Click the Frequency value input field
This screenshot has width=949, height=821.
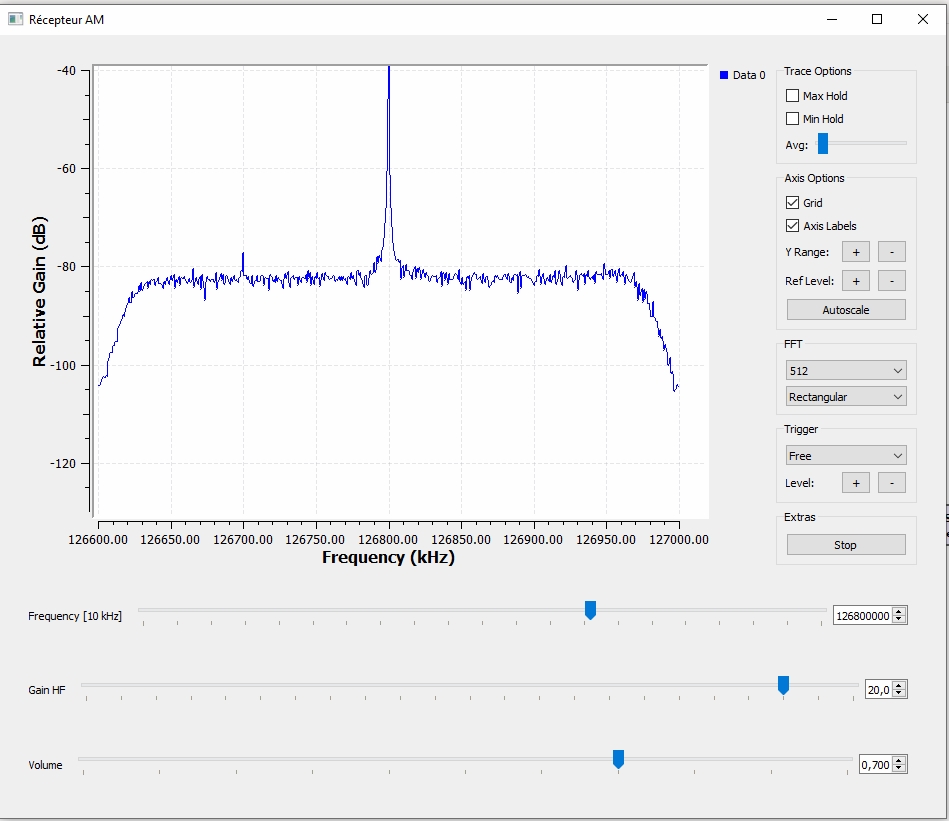click(x=862, y=616)
